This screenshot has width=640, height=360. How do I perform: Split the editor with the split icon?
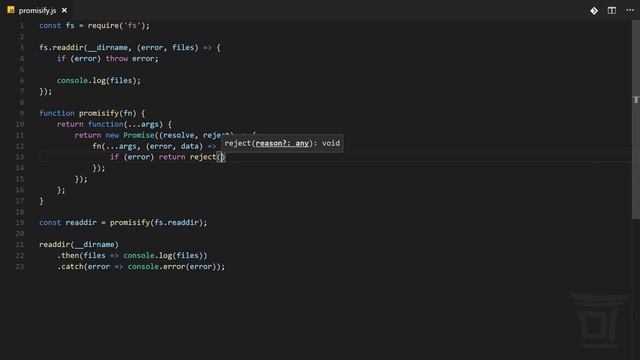click(x=611, y=11)
